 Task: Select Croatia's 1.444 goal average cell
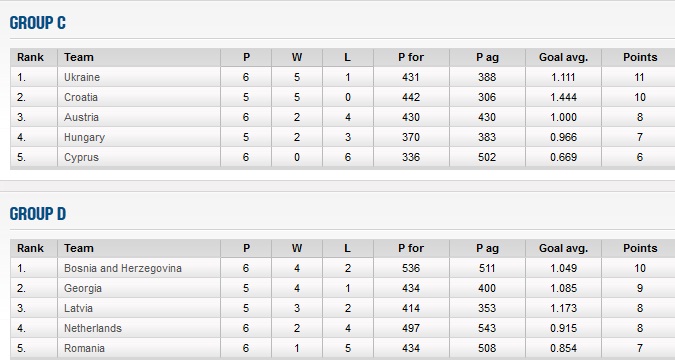pyautogui.click(x=563, y=97)
